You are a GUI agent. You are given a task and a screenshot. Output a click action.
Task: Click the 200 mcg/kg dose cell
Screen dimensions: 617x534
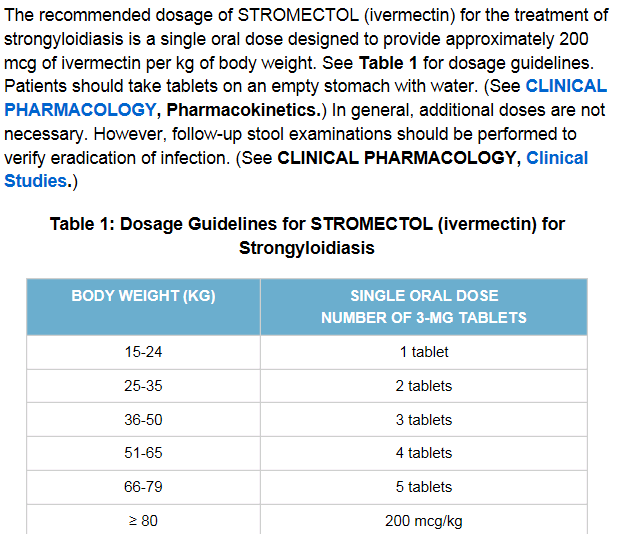pos(423,521)
